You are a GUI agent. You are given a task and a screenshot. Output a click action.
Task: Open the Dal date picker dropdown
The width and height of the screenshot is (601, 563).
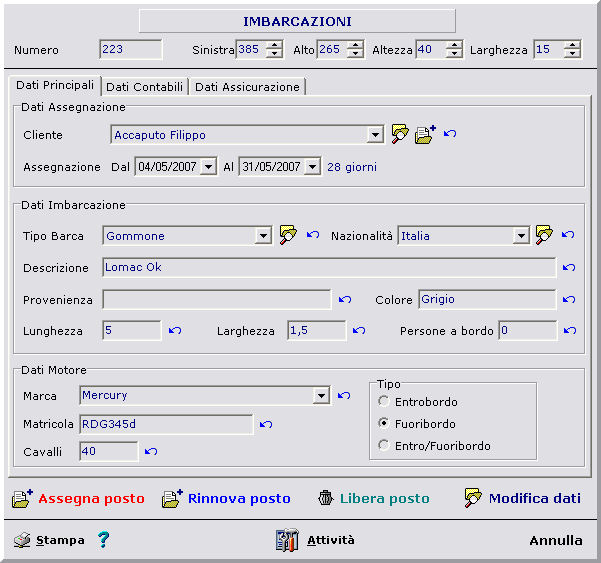coord(209,167)
